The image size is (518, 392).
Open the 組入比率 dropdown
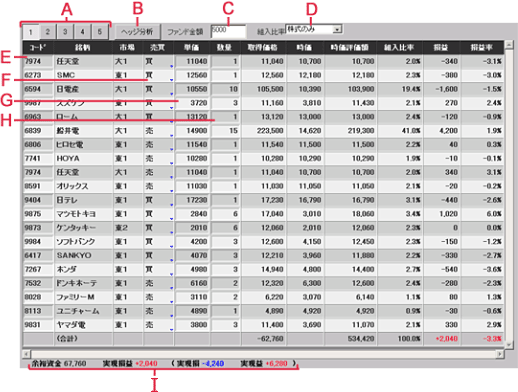[338, 29]
